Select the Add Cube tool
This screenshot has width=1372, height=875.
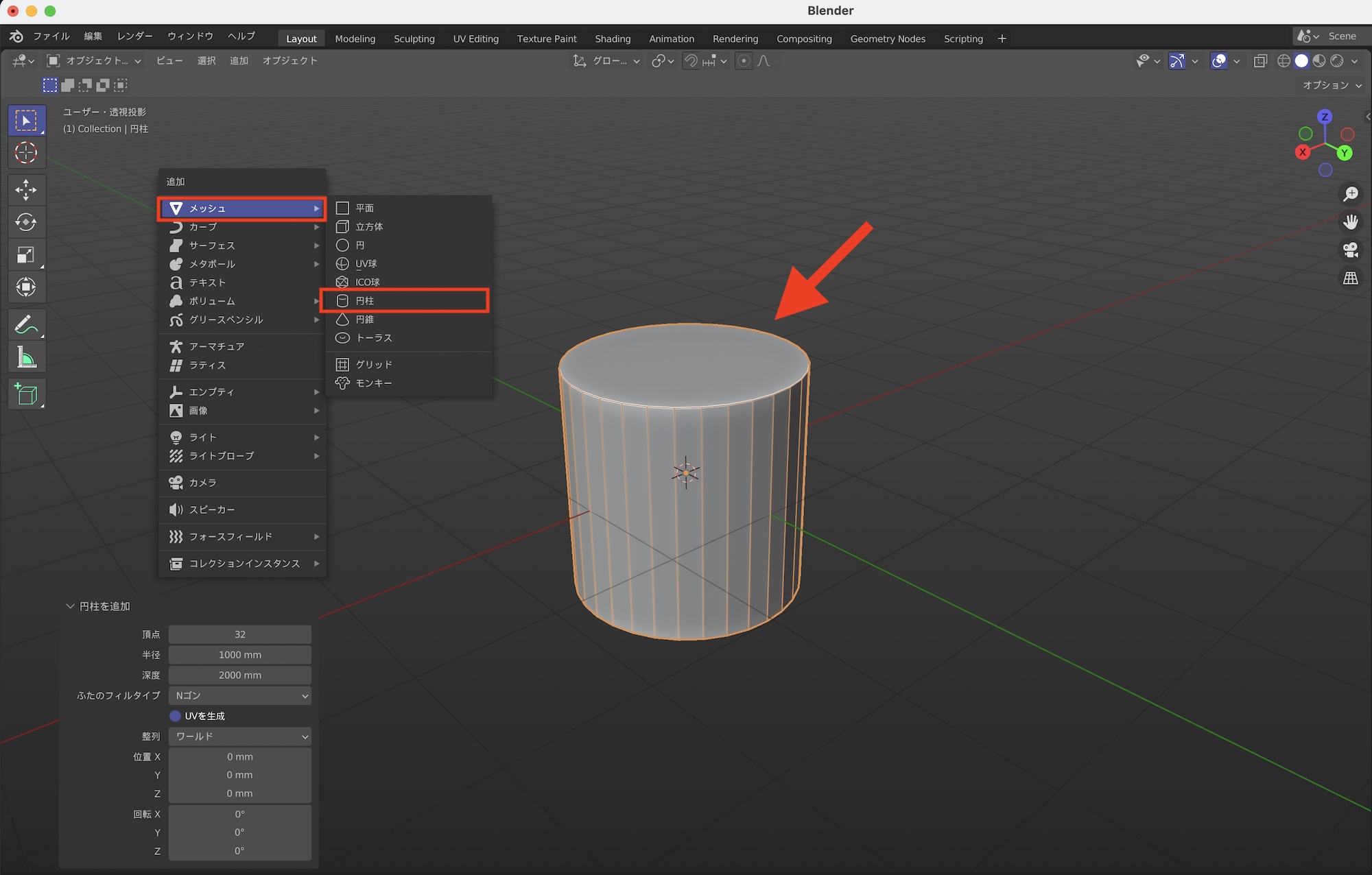coord(26,394)
